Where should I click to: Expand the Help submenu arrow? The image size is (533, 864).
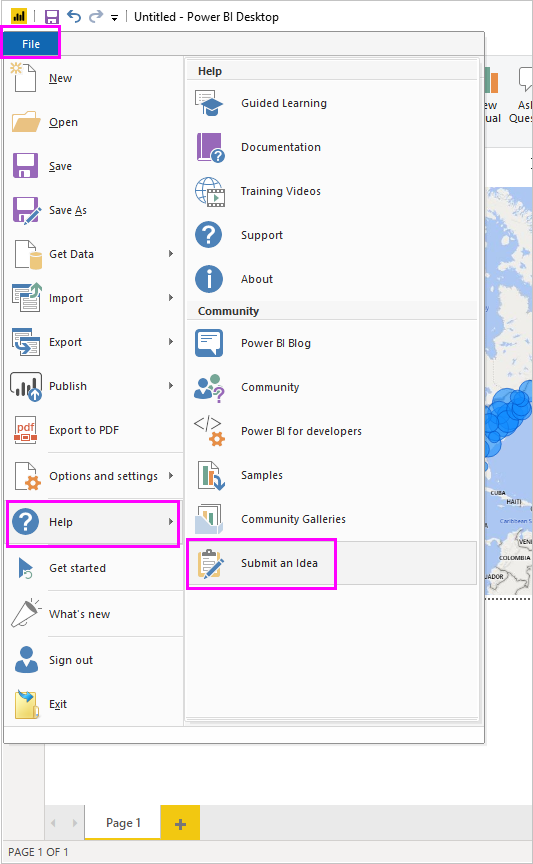pos(171,521)
